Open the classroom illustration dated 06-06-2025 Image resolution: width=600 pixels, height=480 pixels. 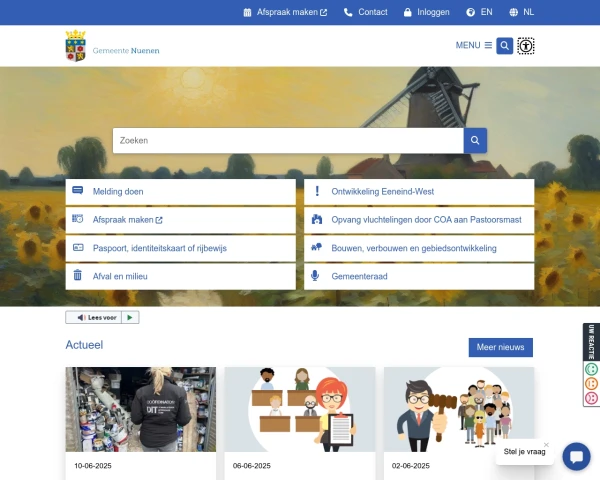[x=300, y=409]
